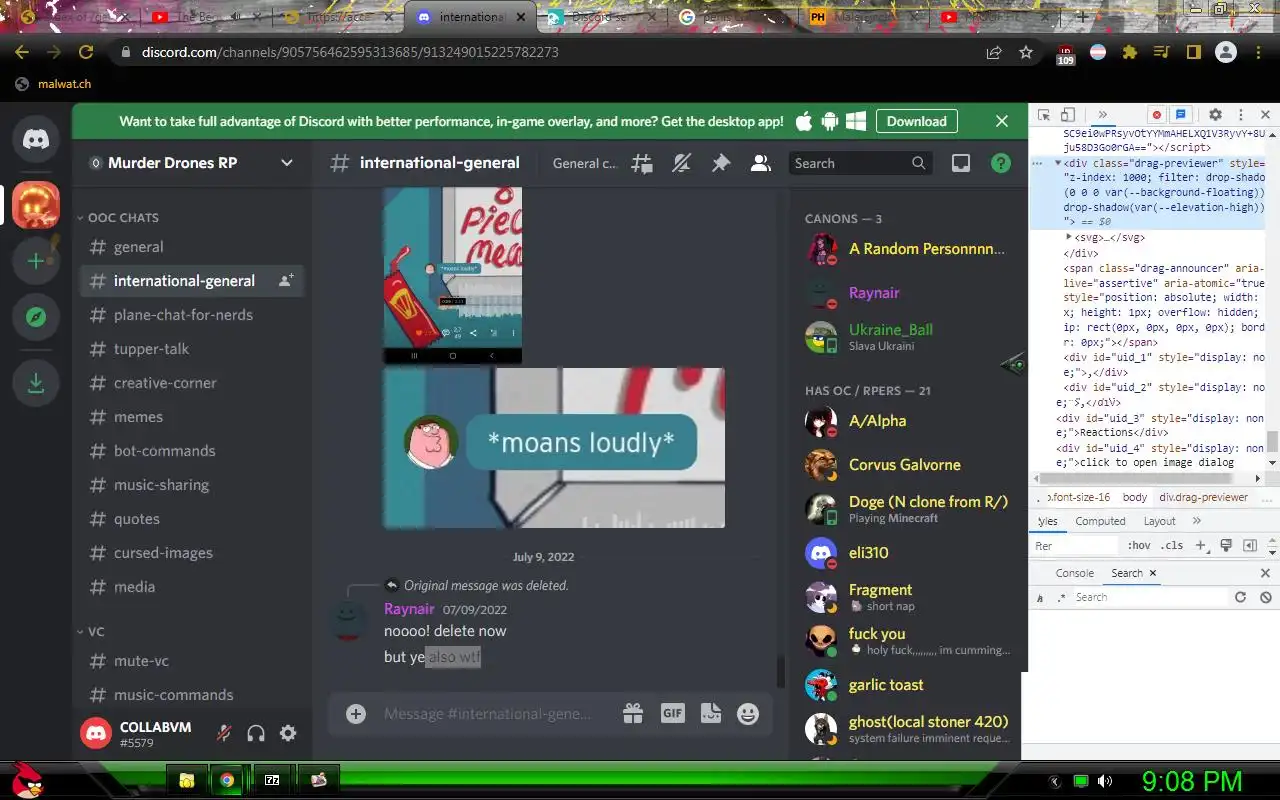
Task: Open Explore Public Servers compass icon
Action: [36, 318]
